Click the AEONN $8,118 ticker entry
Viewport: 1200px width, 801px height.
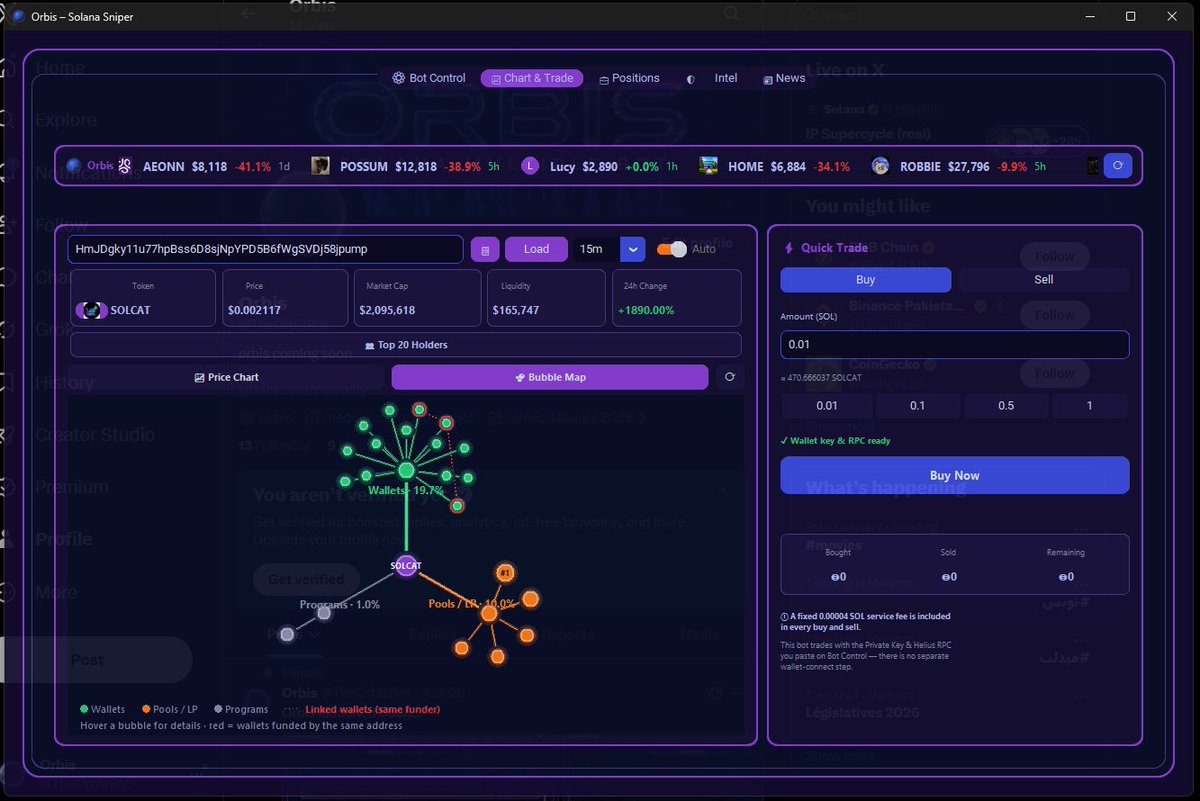click(x=204, y=166)
